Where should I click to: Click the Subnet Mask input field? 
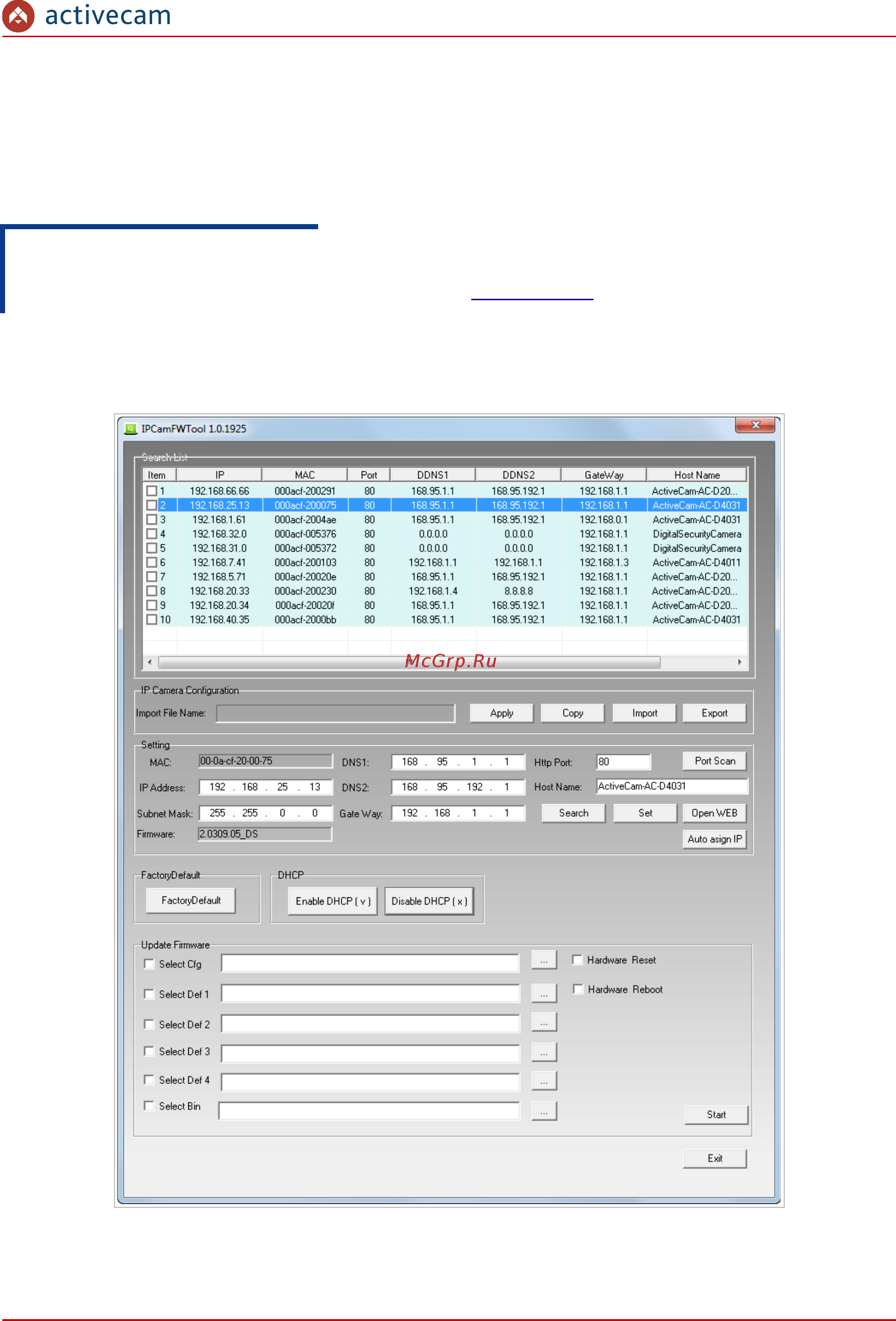266,813
